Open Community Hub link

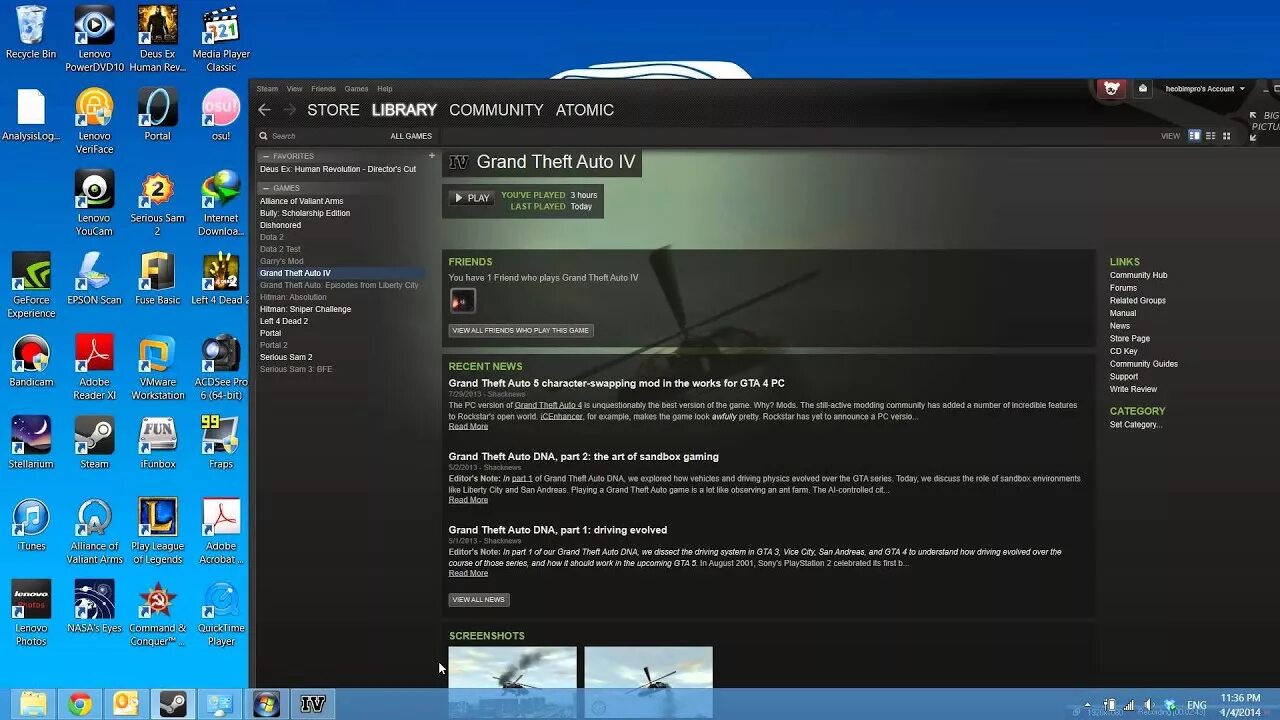(x=1138, y=275)
